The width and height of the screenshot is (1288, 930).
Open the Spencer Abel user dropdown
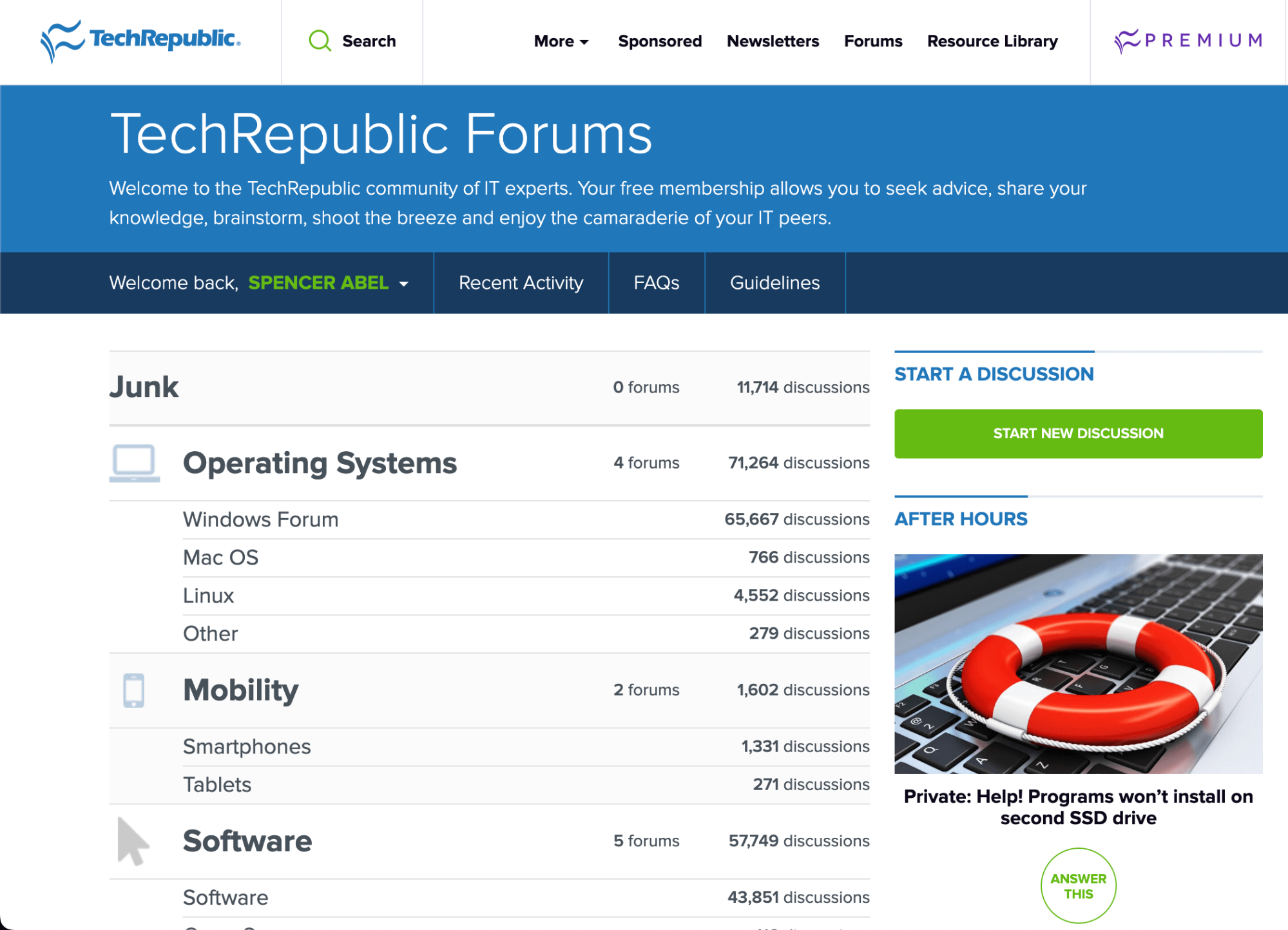click(329, 283)
